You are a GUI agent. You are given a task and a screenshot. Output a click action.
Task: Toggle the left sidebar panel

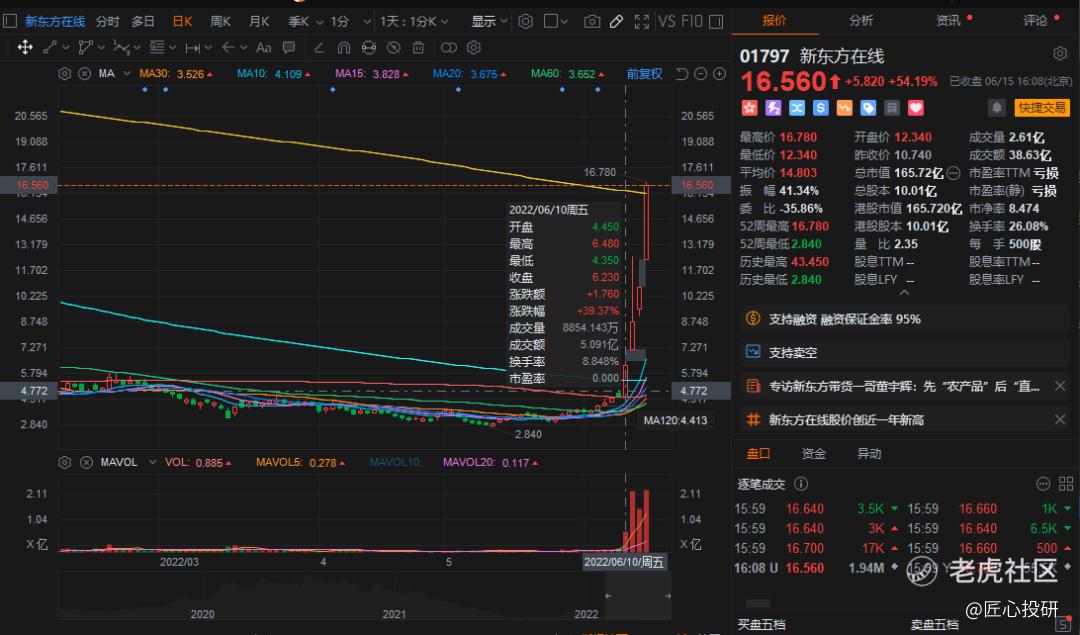(10, 21)
